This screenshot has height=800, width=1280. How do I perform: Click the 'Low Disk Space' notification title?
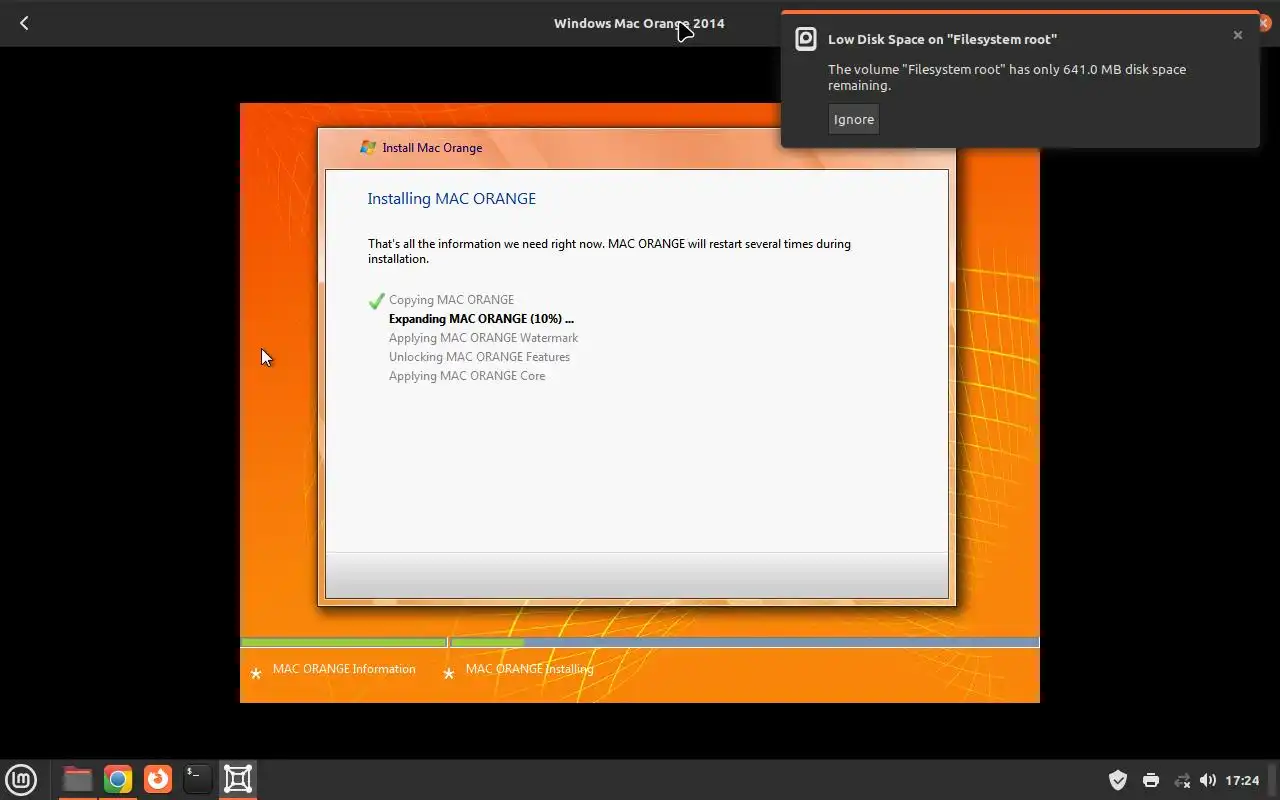pos(942,39)
